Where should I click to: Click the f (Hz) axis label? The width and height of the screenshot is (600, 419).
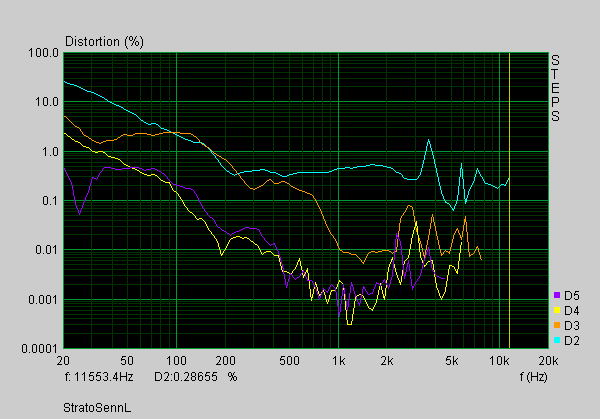[533, 377]
